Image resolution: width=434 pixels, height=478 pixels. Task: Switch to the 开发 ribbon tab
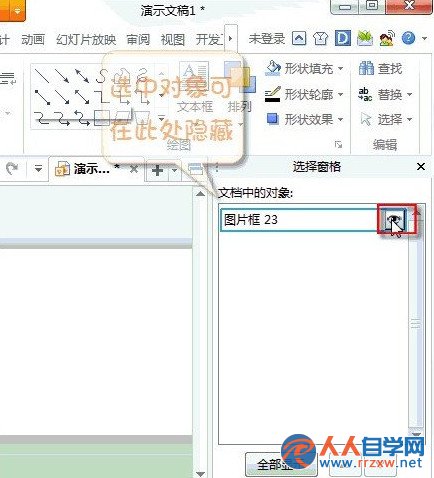pos(209,40)
